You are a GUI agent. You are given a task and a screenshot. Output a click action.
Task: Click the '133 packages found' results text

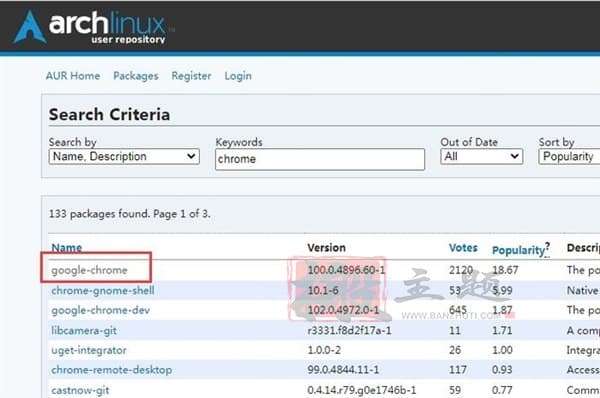click(x=129, y=214)
